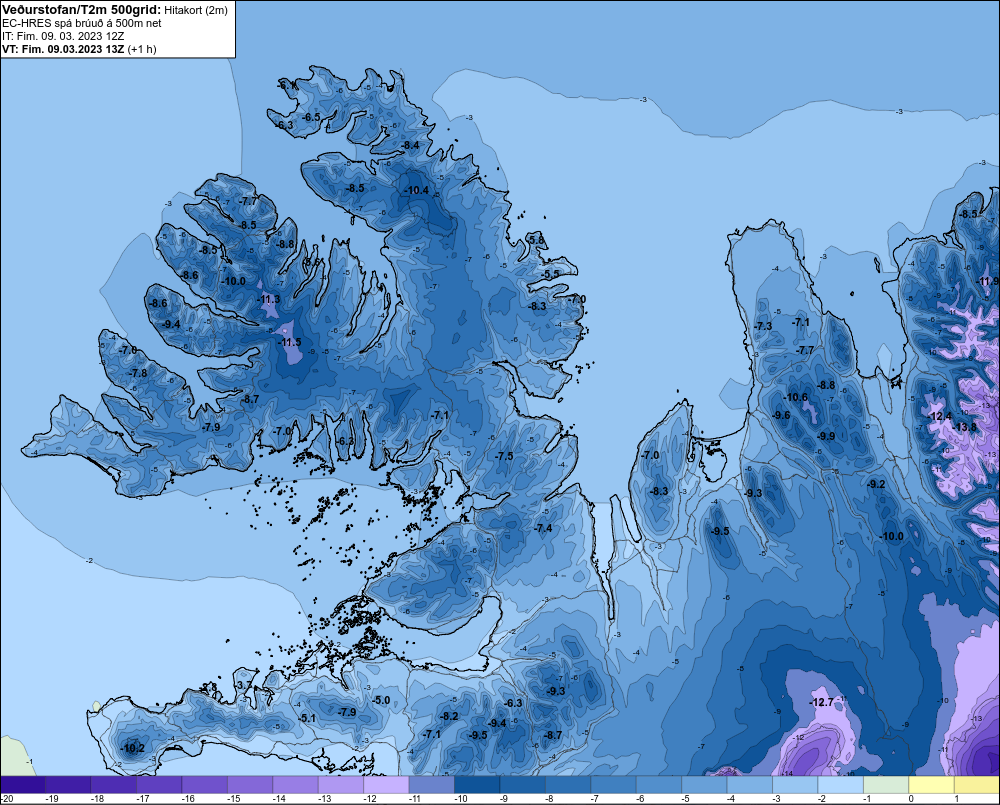Click the -7.3 temperature label
This screenshot has height=805, width=1000.
click(x=763, y=326)
